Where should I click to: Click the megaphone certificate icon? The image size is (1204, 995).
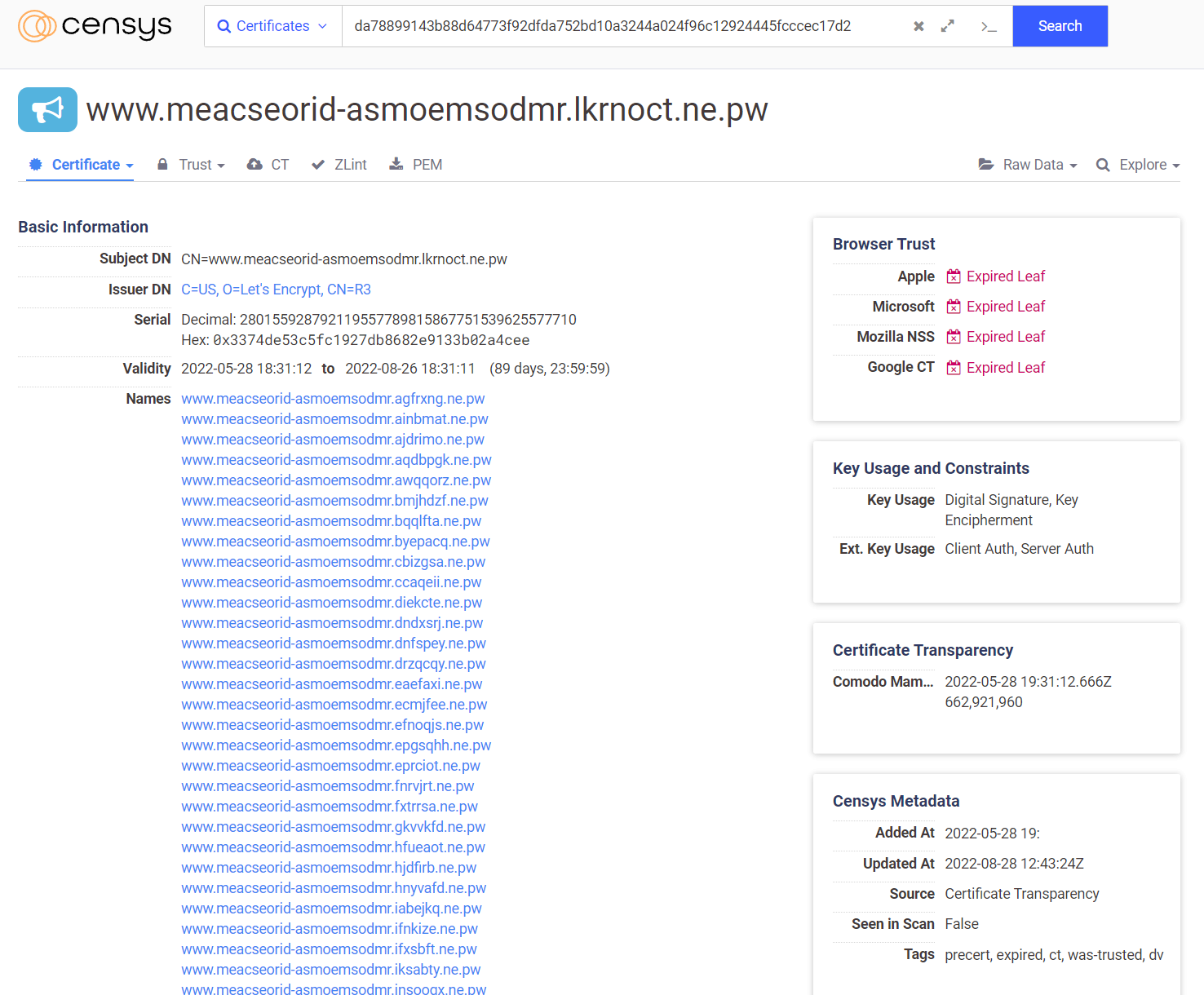(x=47, y=109)
